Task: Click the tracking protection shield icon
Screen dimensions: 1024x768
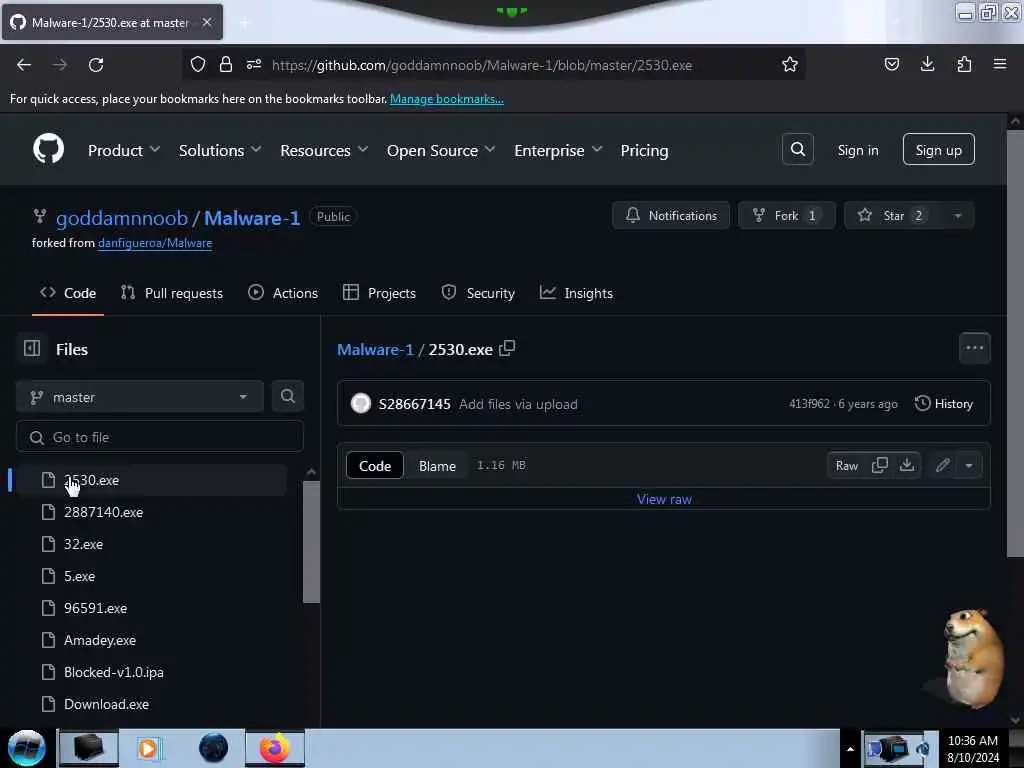Action: coord(198,64)
